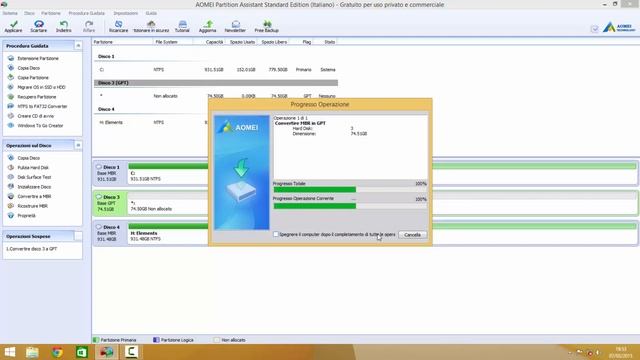Screen dimensions: 640x360
Task: Click the Partizione column header
Action: [122, 42]
